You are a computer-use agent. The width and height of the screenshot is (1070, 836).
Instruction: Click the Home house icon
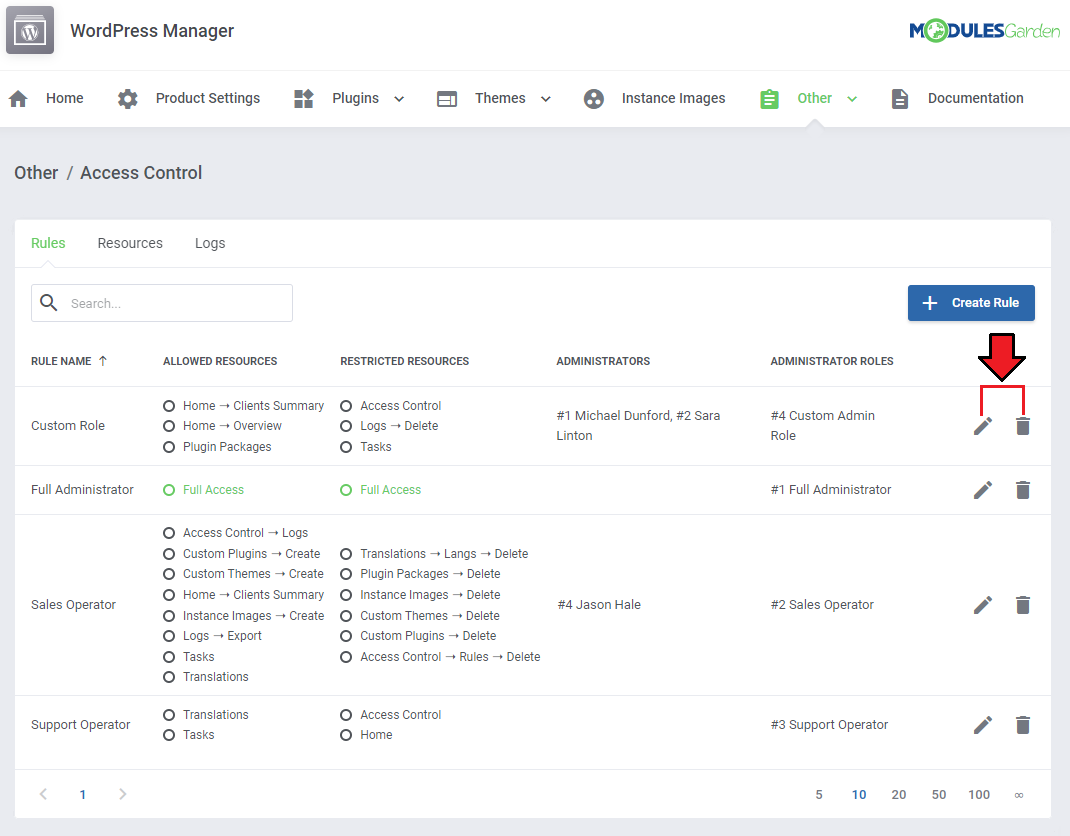18,99
